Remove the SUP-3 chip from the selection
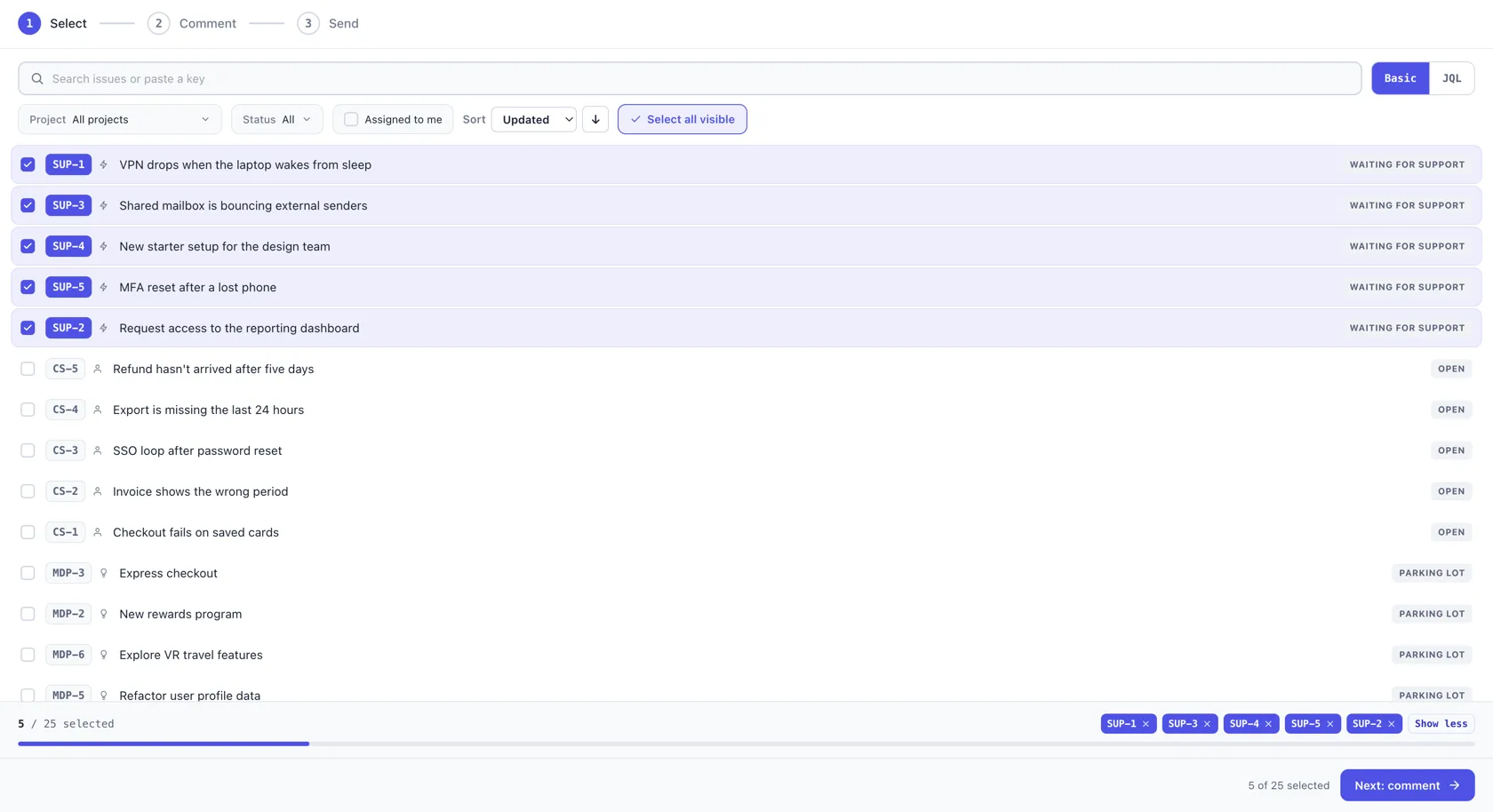 pos(1207,724)
